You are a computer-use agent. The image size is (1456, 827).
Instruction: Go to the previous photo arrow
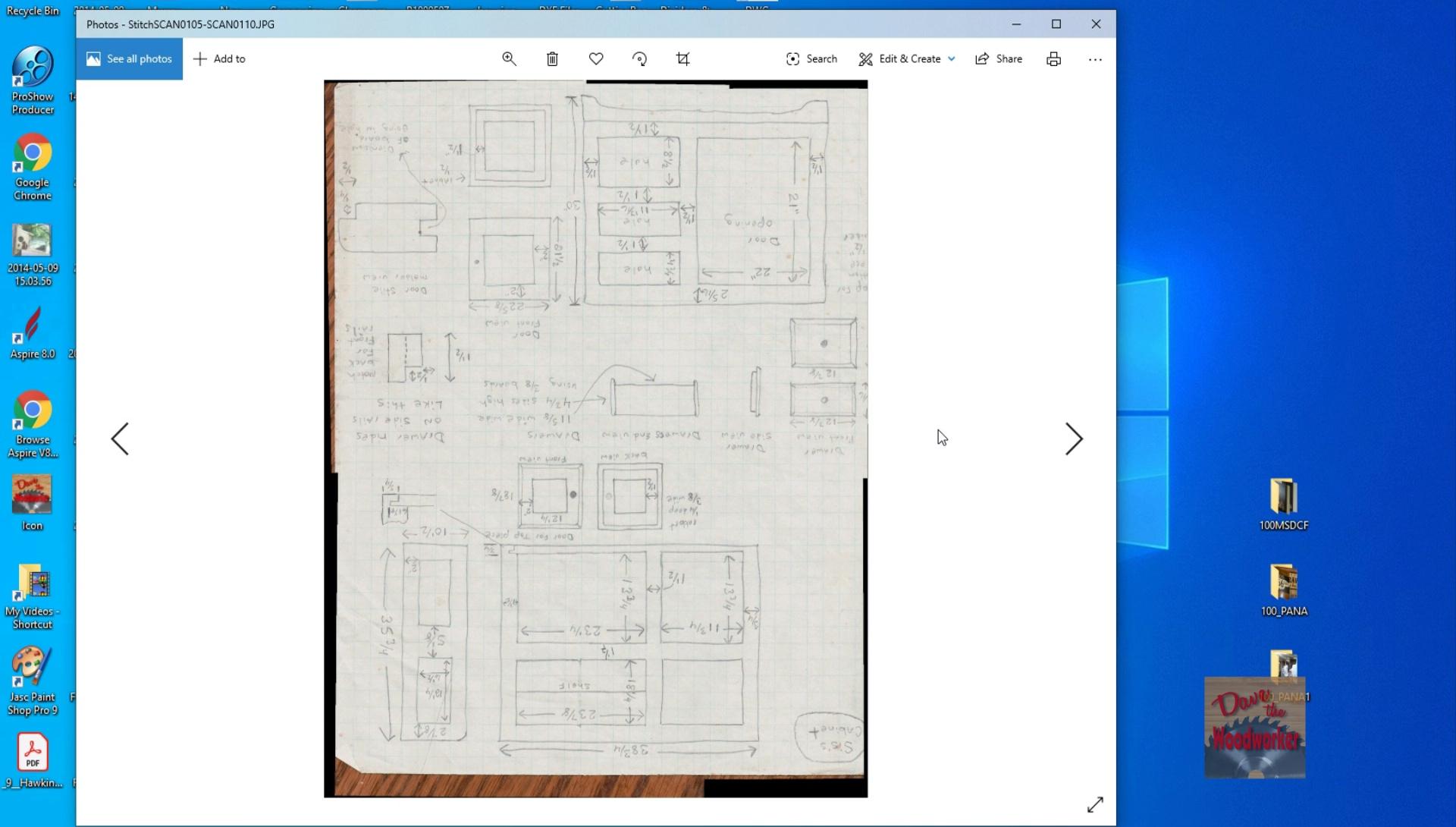[120, 439]
